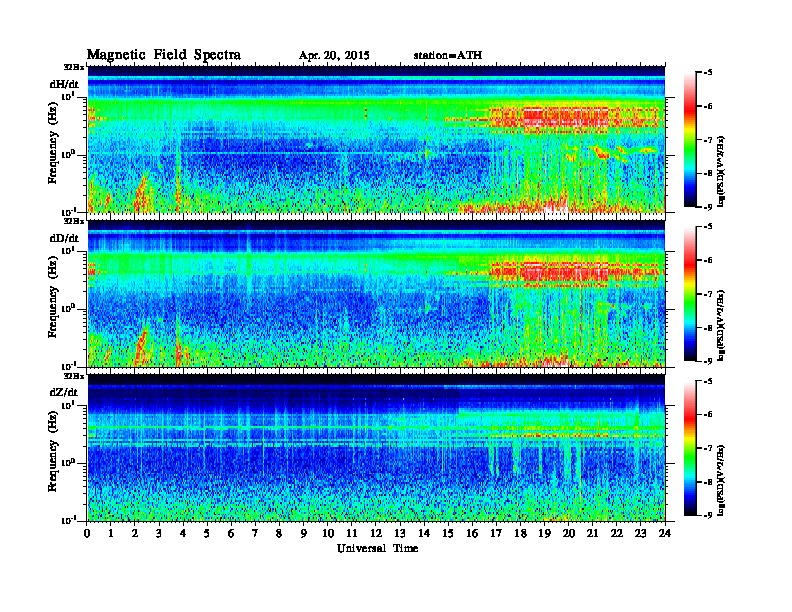Click the log(PSD) label beside dH/dt color scale
This screenshot has width=792, height=612.
tap(723, 171)
